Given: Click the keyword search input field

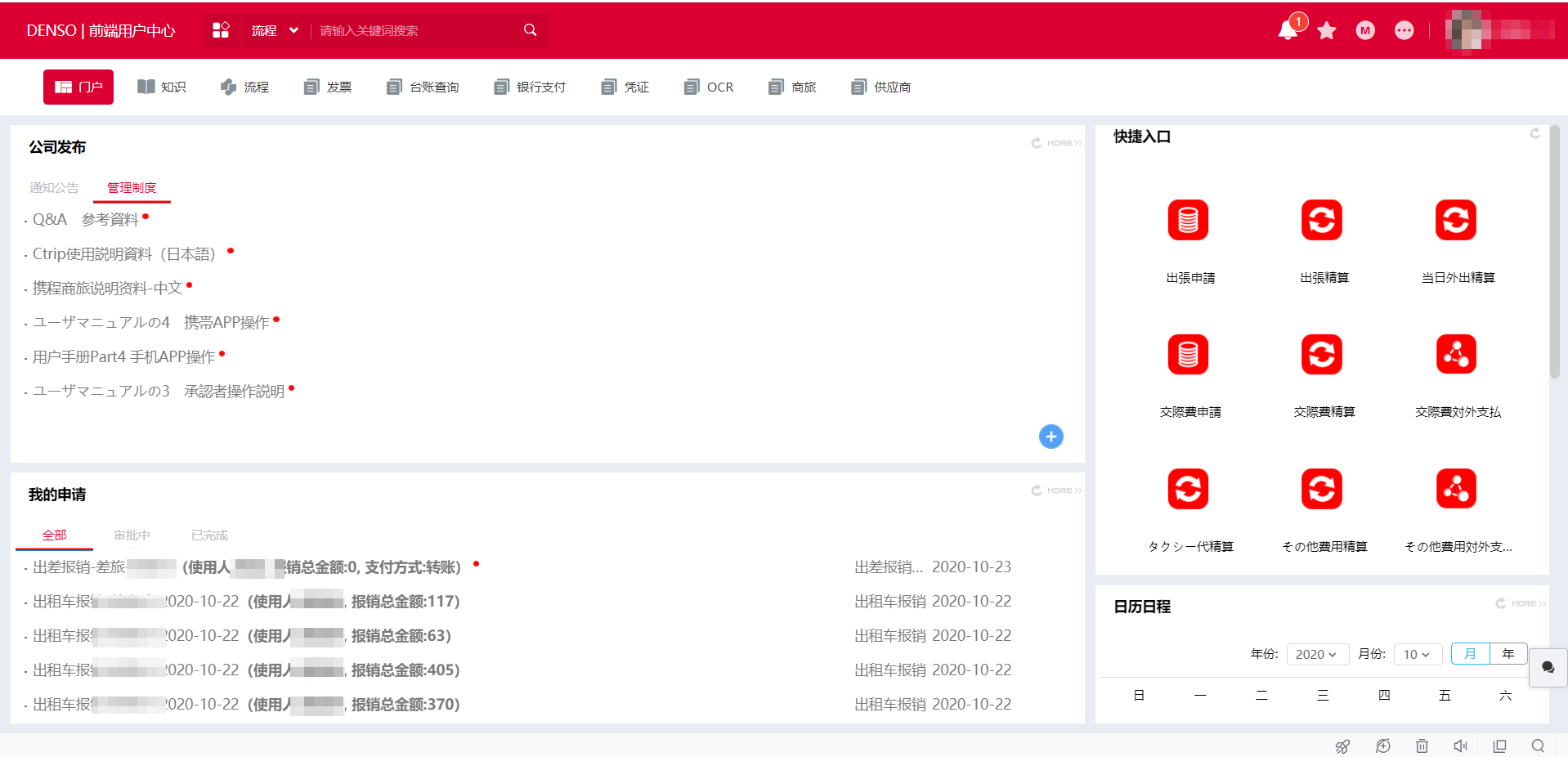Looking at the screenshot, I should tap(415, 30).
